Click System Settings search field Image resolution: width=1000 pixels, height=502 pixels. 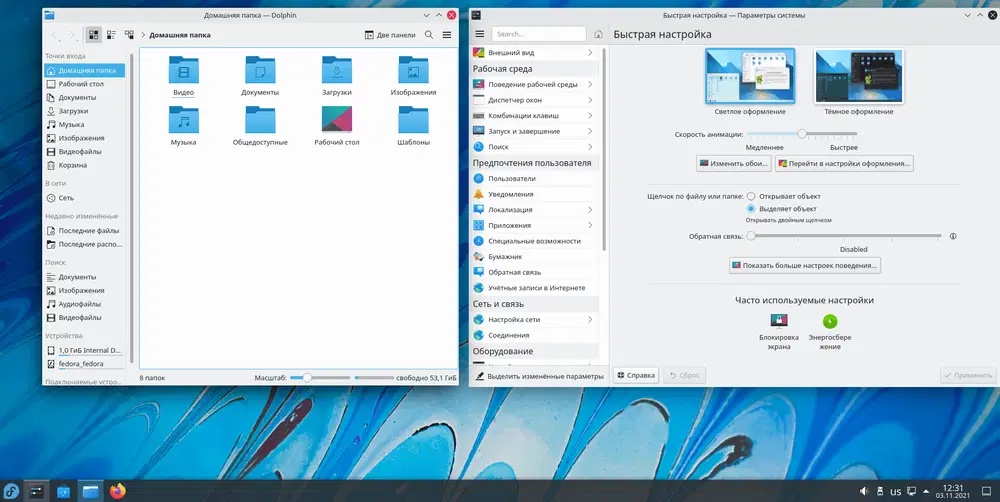point(539,34)
